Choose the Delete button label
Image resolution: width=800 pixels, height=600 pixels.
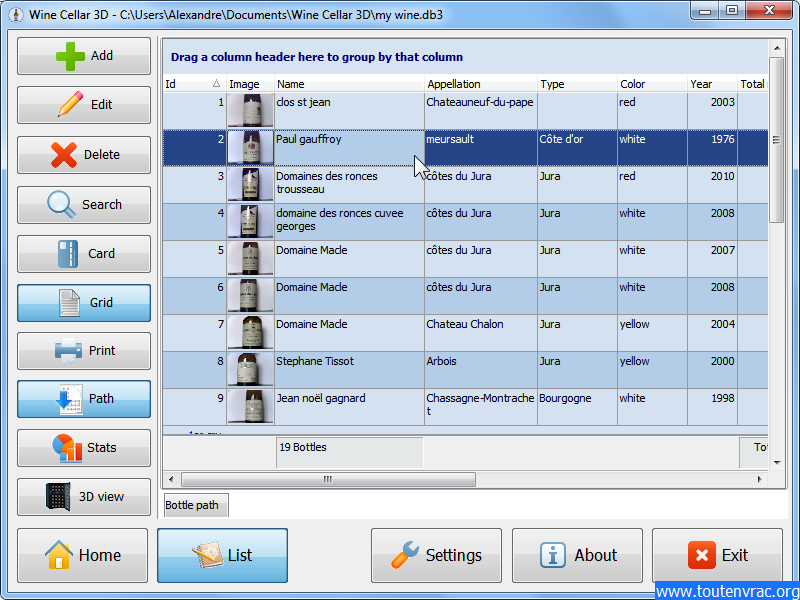(102, 155)
